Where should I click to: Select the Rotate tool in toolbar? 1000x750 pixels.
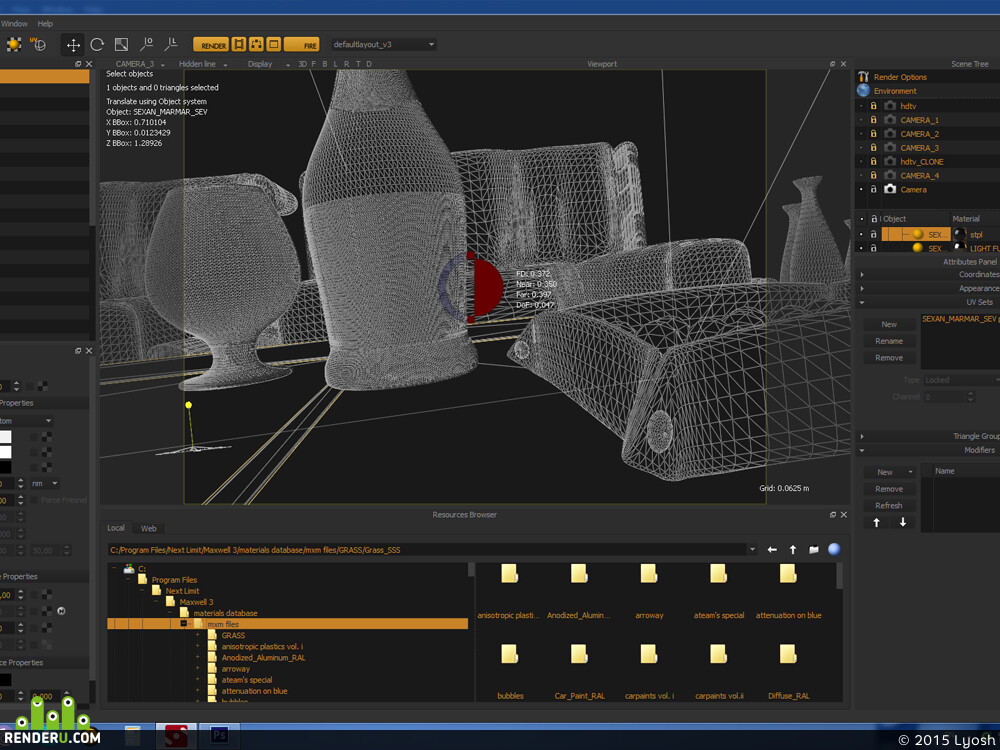(97, 45)
